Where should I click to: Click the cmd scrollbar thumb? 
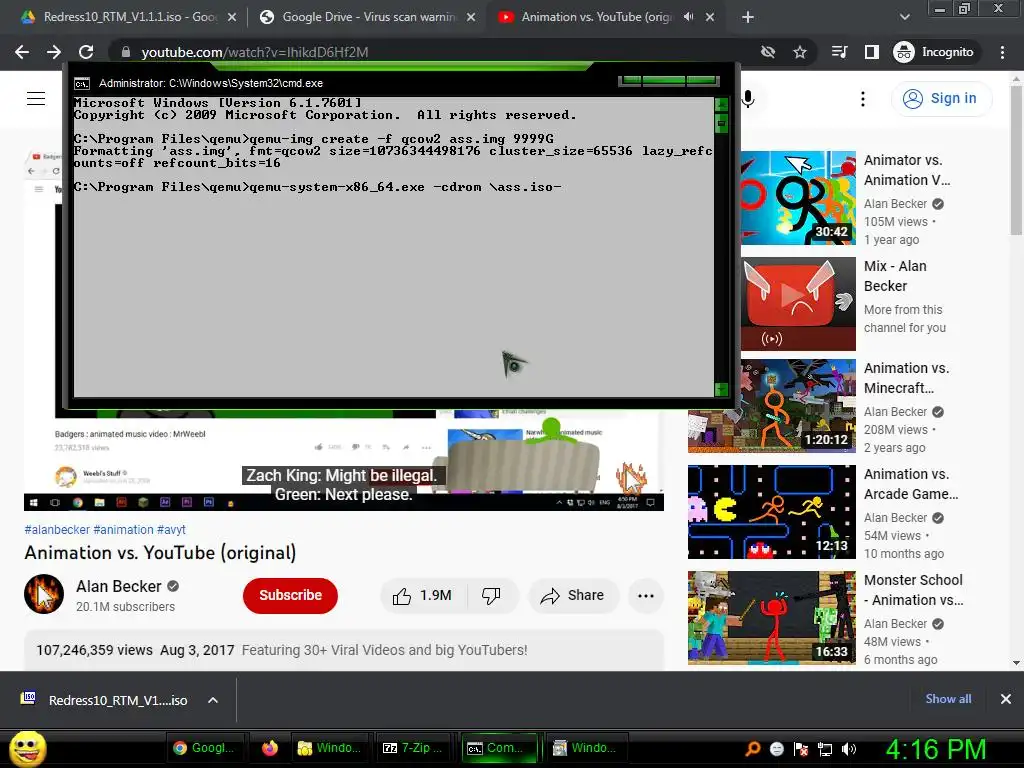coord(722,123)
